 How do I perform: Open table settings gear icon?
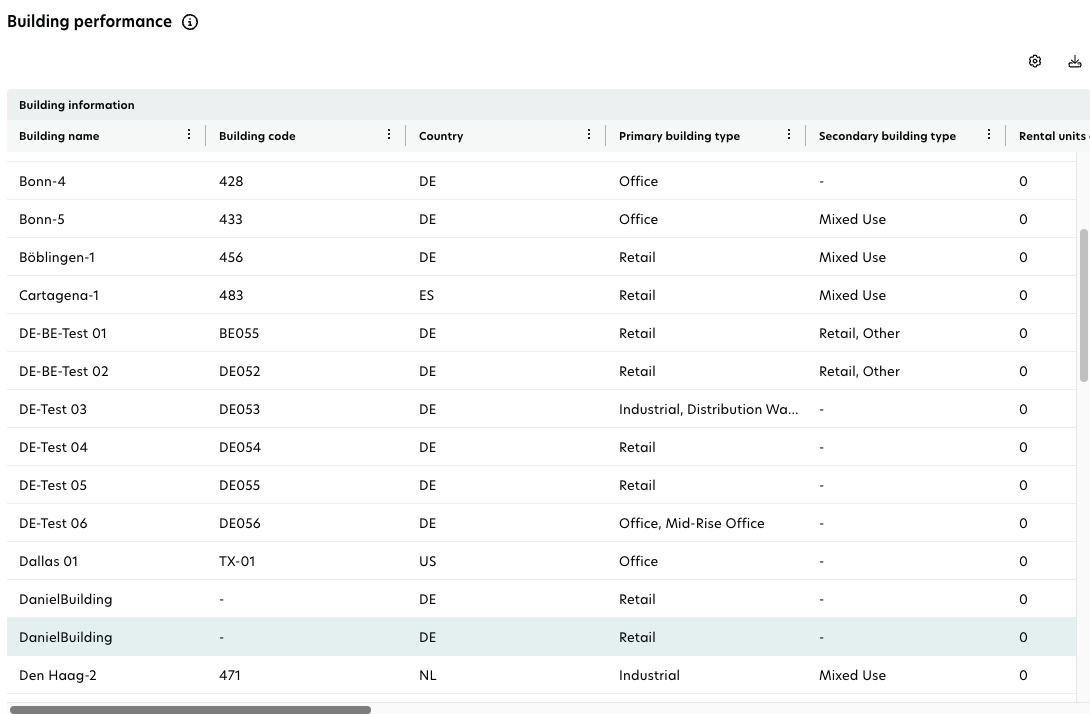[1034, 61]
